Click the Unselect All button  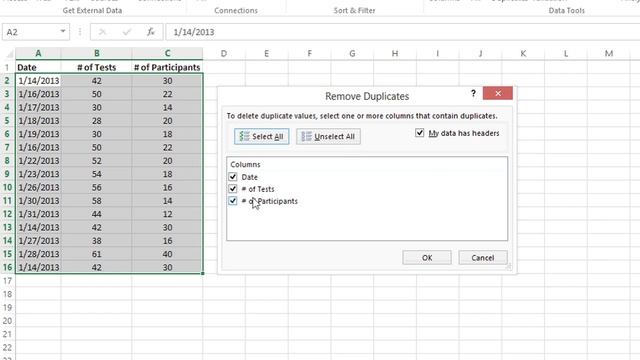click(x=328, y=136)
